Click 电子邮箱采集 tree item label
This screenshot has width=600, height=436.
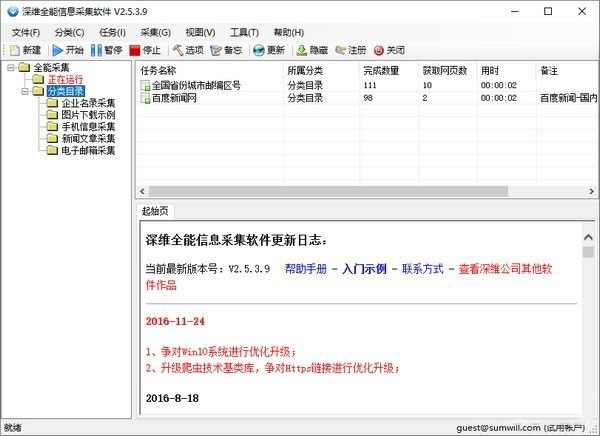tap(88, 150)
